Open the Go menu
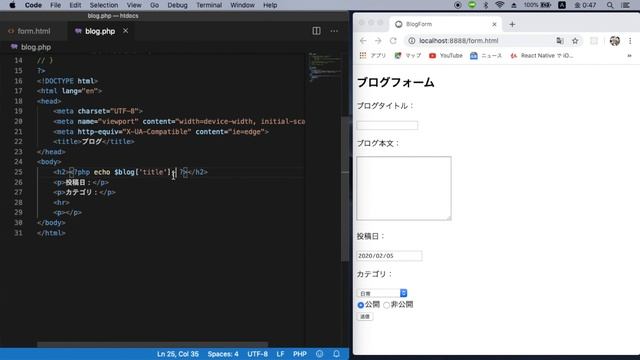This screenshot has width=640, height=360. 154,5
